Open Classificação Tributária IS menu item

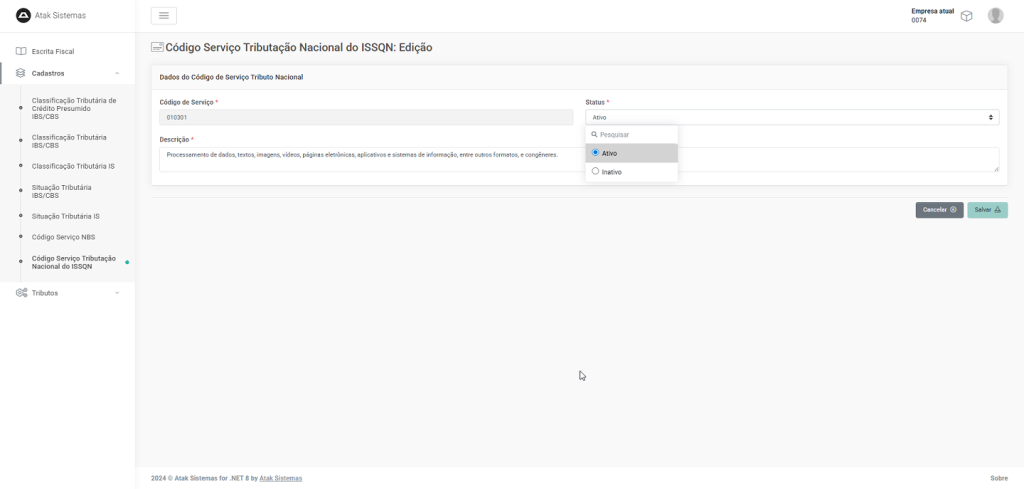(x=73, y=166)
